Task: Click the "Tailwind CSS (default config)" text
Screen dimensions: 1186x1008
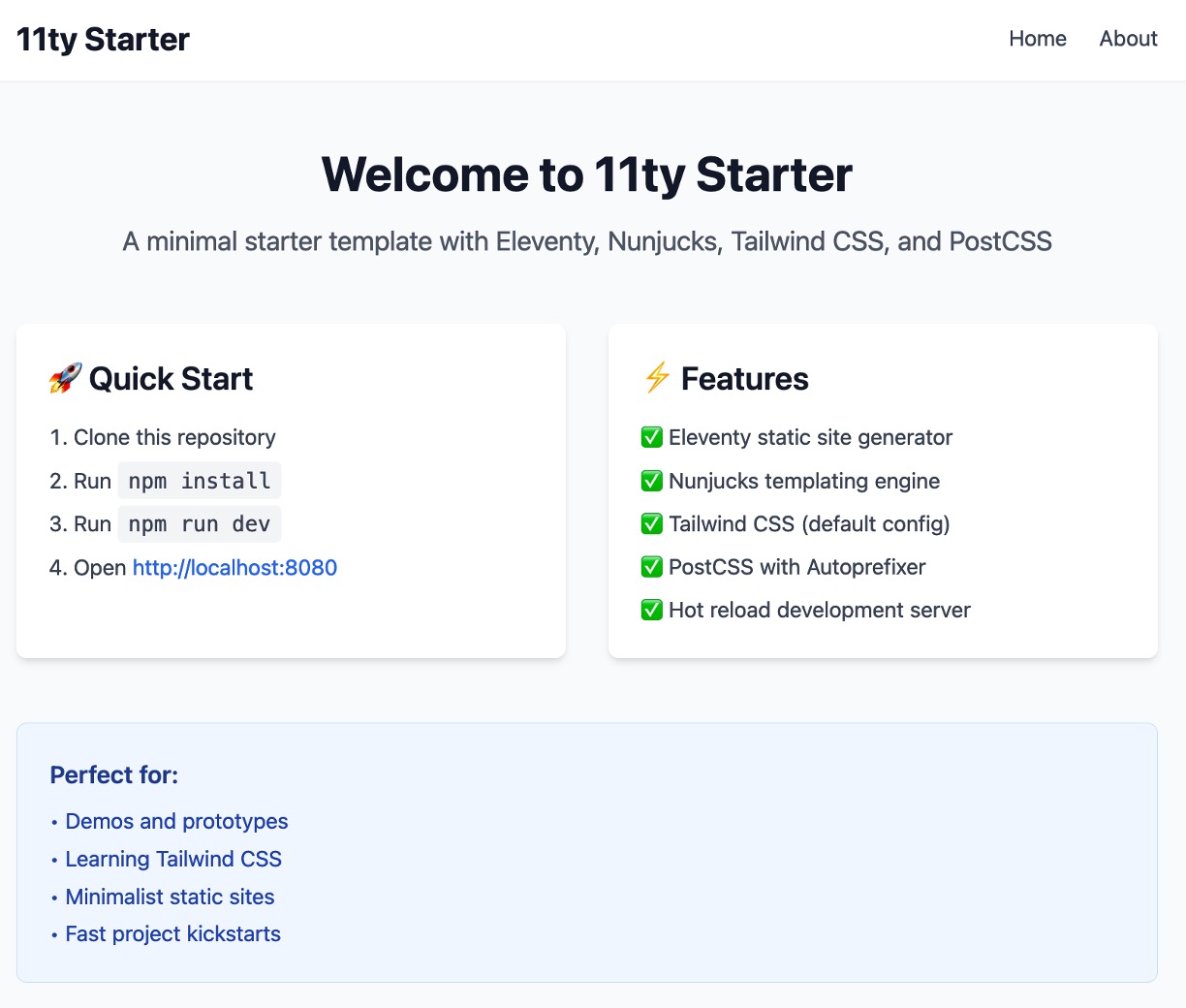Action: click(809, 524)
